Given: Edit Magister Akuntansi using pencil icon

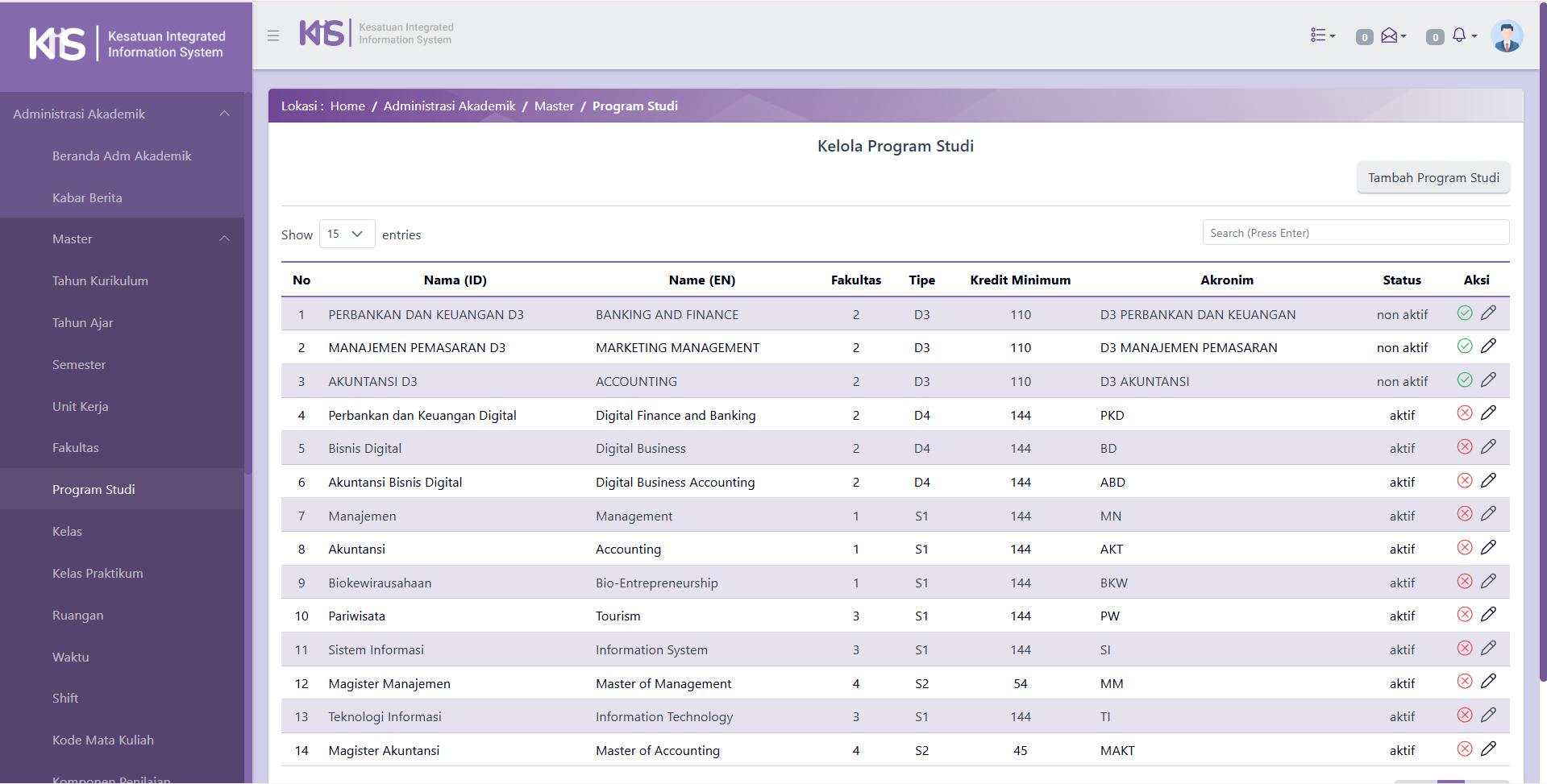Looking at the screenshot, I should (1488, 749).
